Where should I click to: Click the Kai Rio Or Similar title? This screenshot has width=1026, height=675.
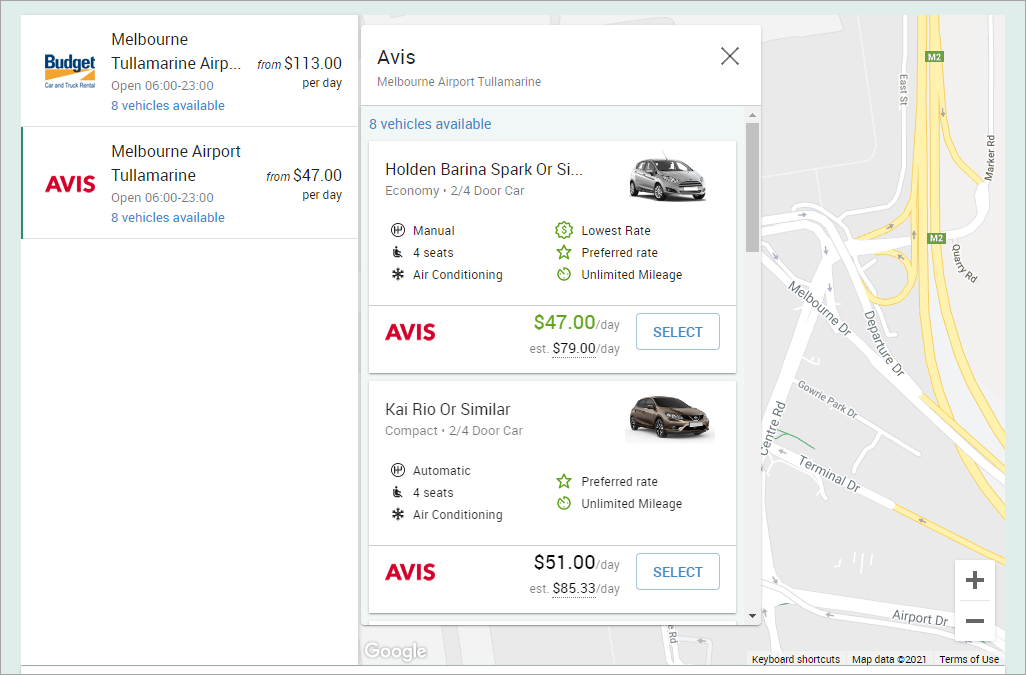pyautogui.click(x=448, y=409)
